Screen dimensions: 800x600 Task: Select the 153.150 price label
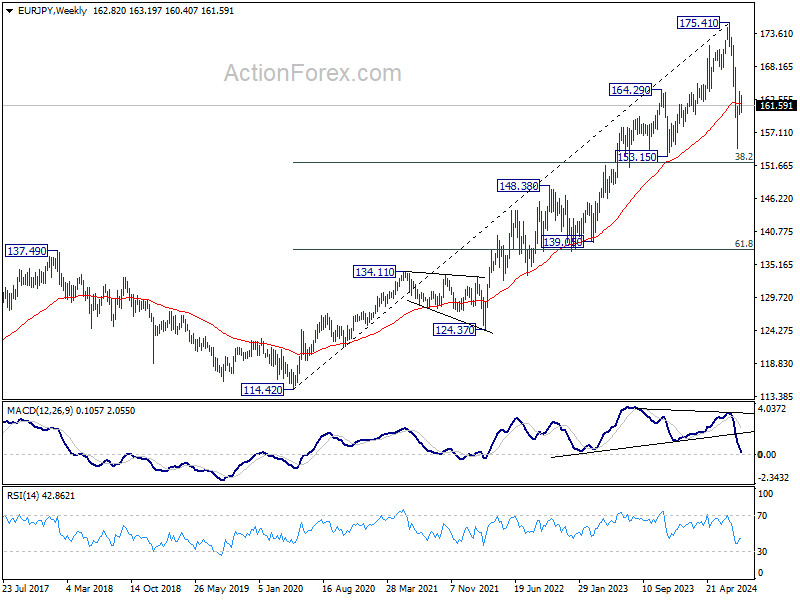pos(637,157)
